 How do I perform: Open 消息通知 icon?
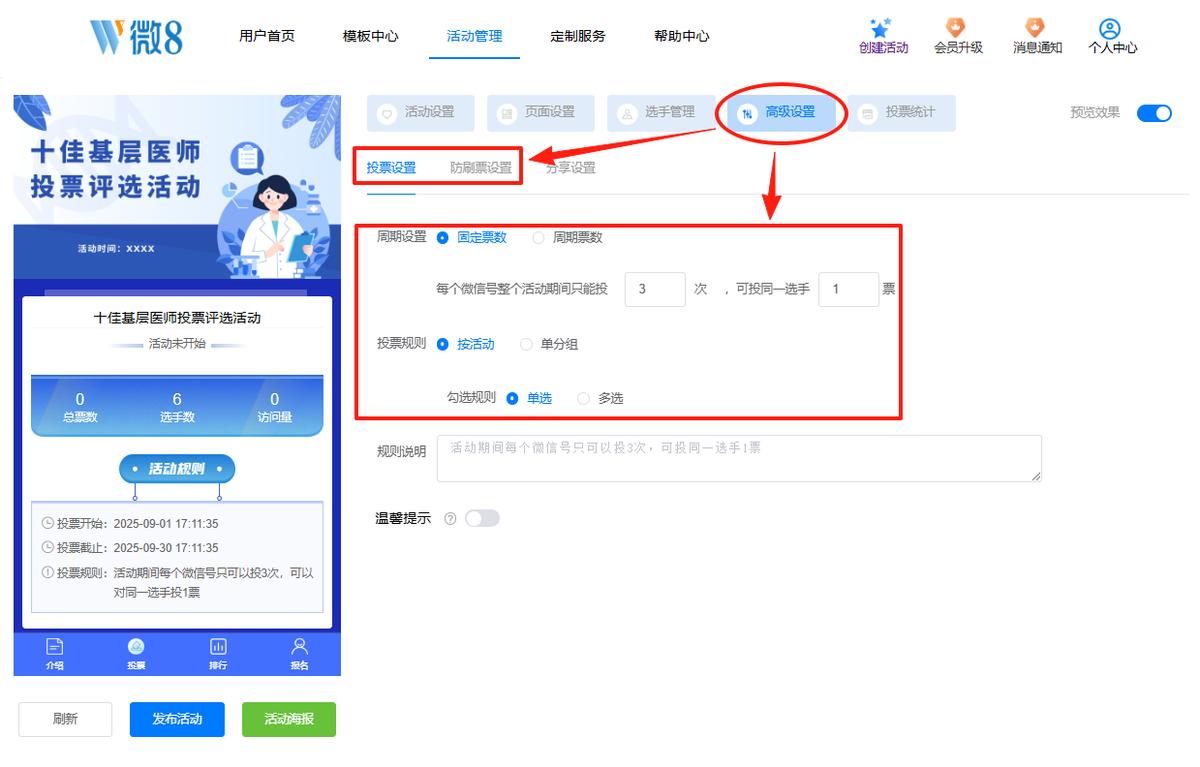tap(1035, 28)
